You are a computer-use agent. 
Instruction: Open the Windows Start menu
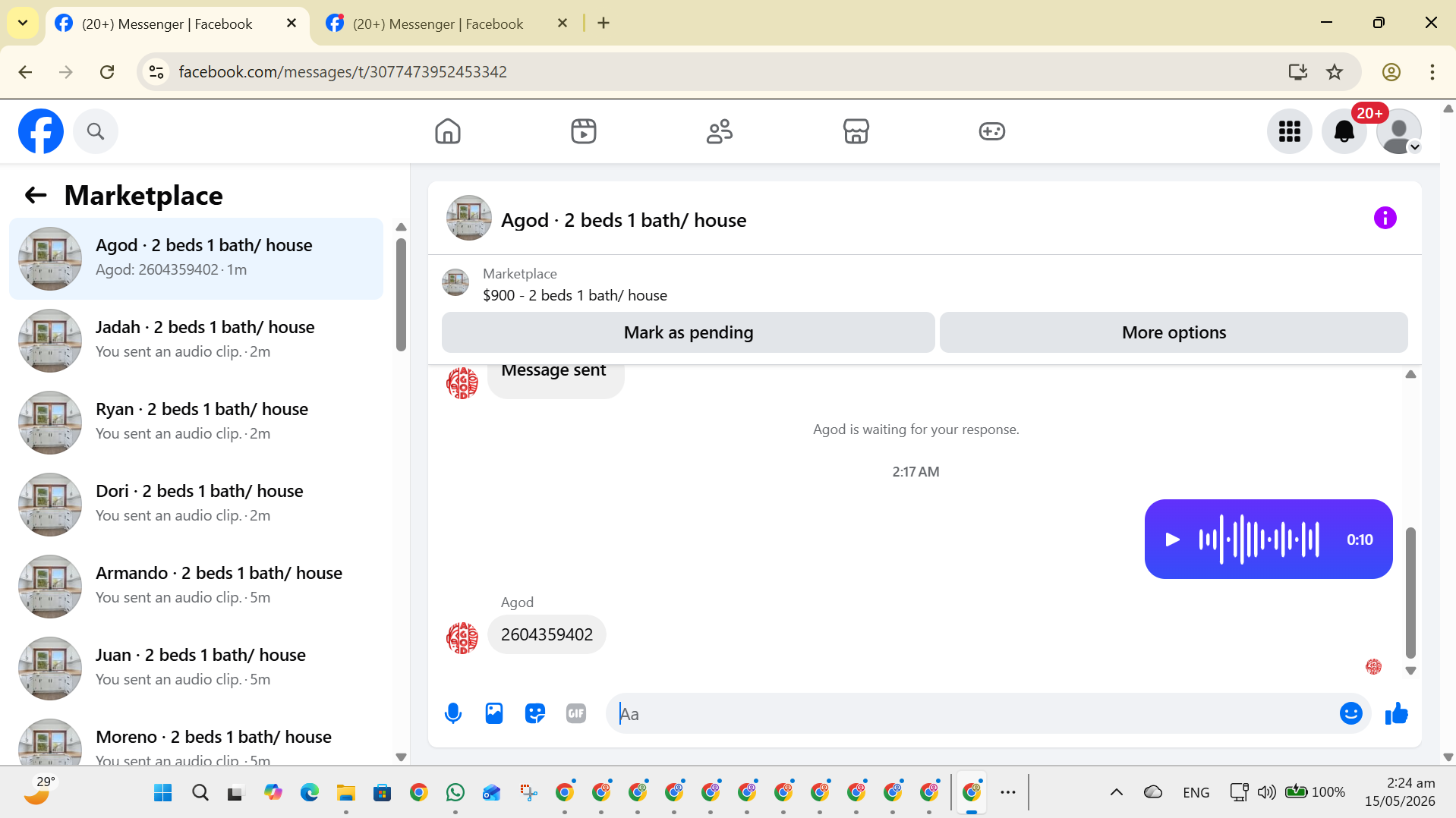(x=162, y=793)
